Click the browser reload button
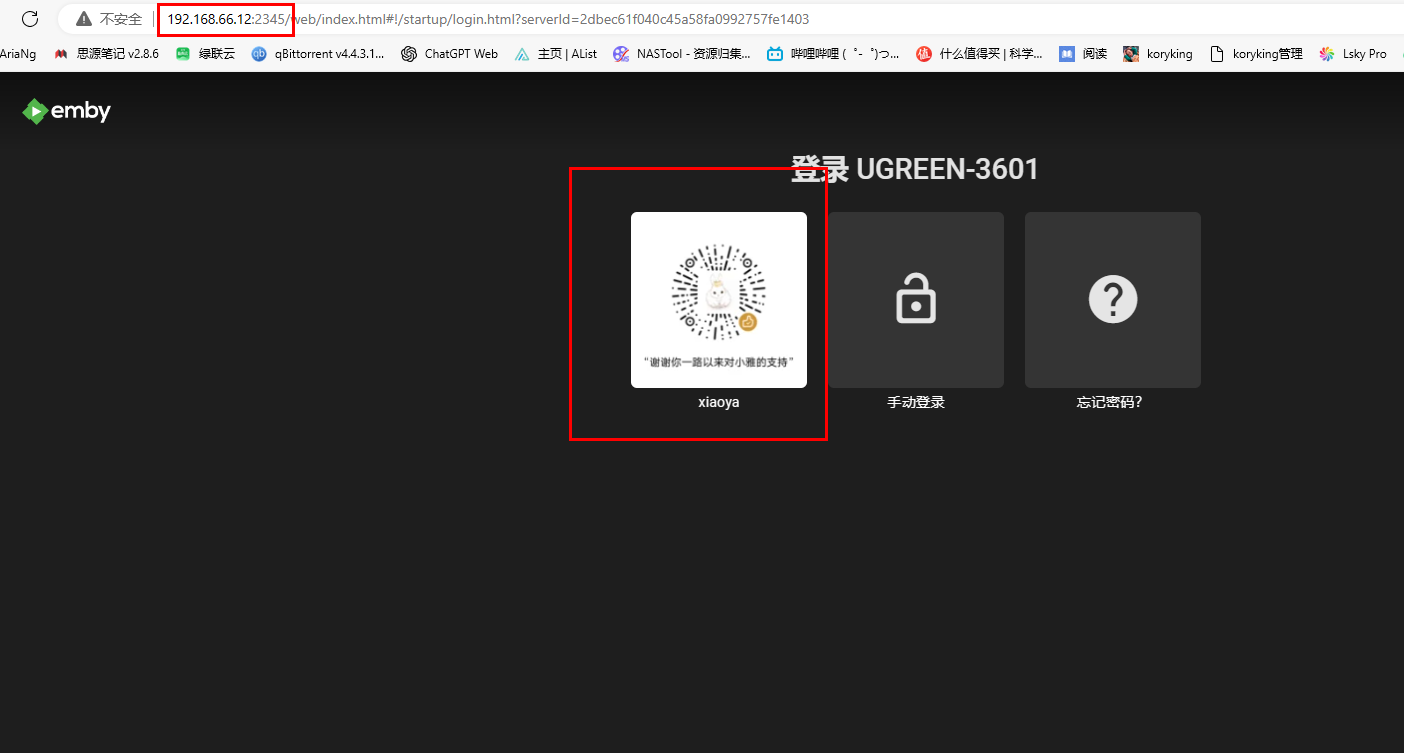The height and width of the screenshot is (753, 1404). (30, 19)
